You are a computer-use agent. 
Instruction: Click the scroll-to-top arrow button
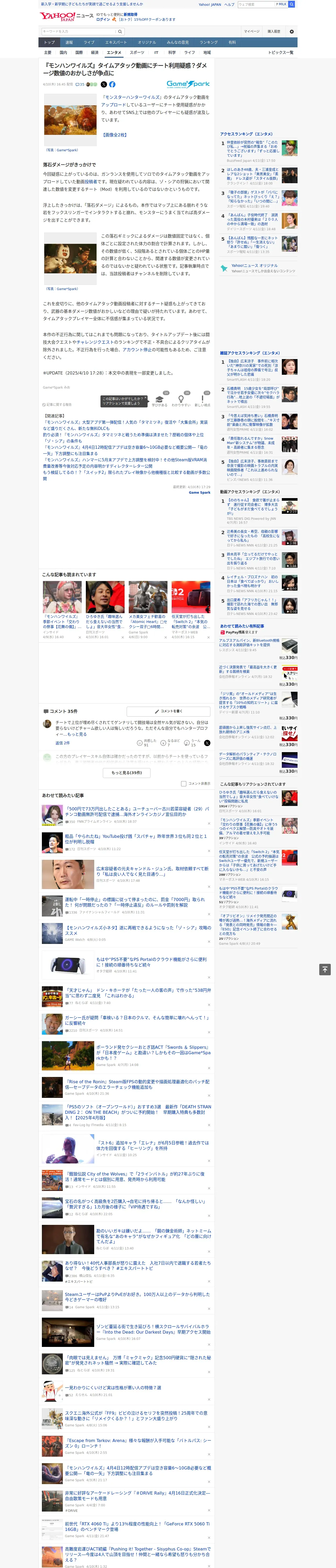tap(325, 970)
